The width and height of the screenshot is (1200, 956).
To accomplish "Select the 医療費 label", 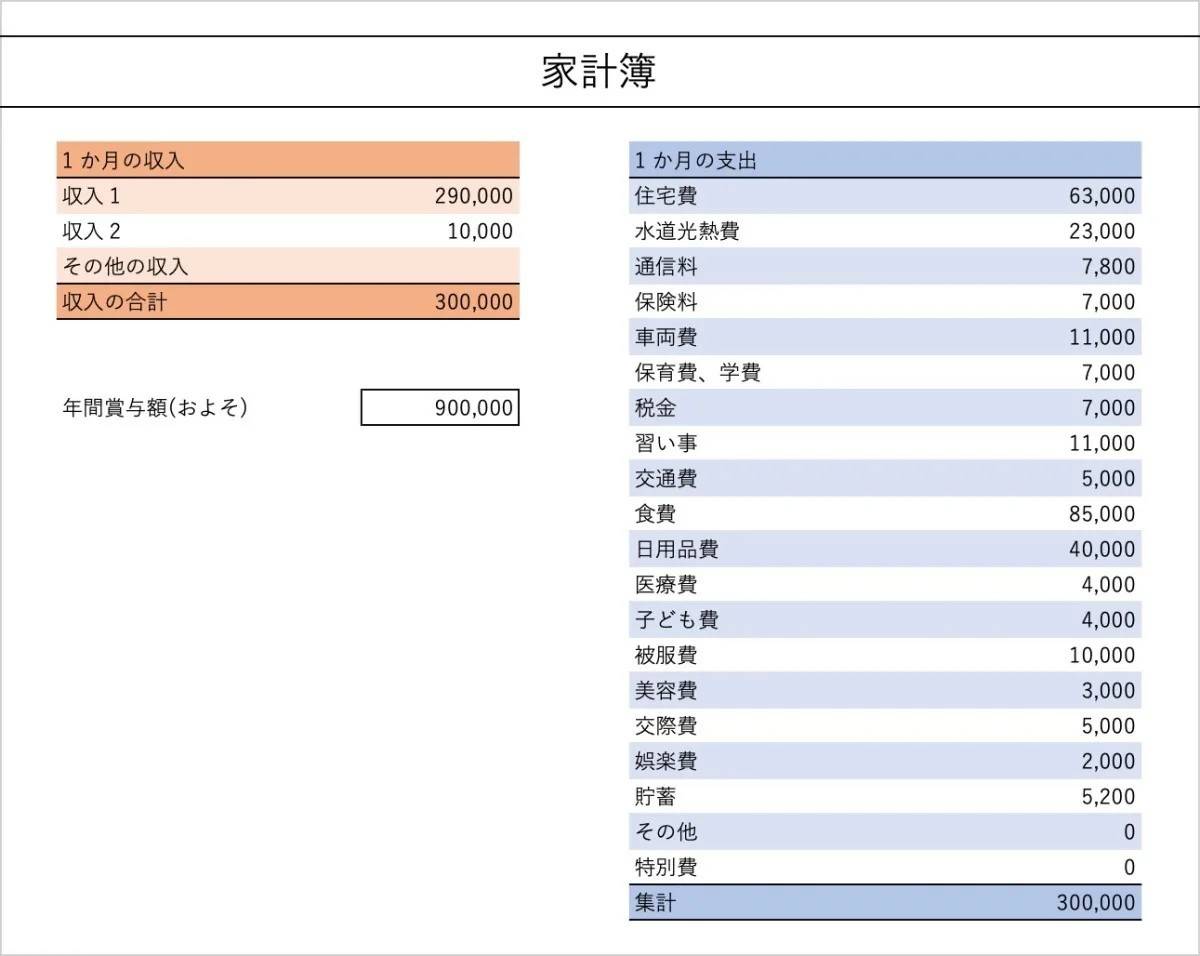I will [666, 585].
